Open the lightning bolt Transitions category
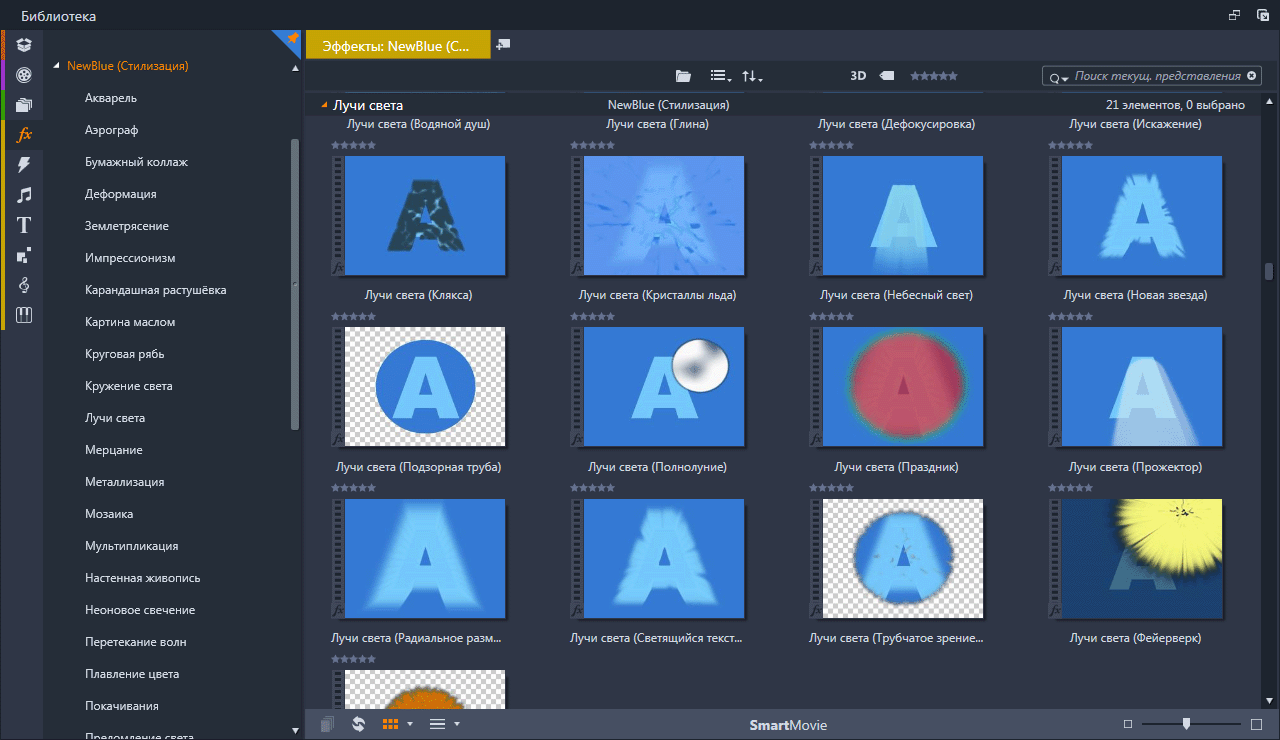Viewport: 1280px width, 740px height. pos(24,164)
